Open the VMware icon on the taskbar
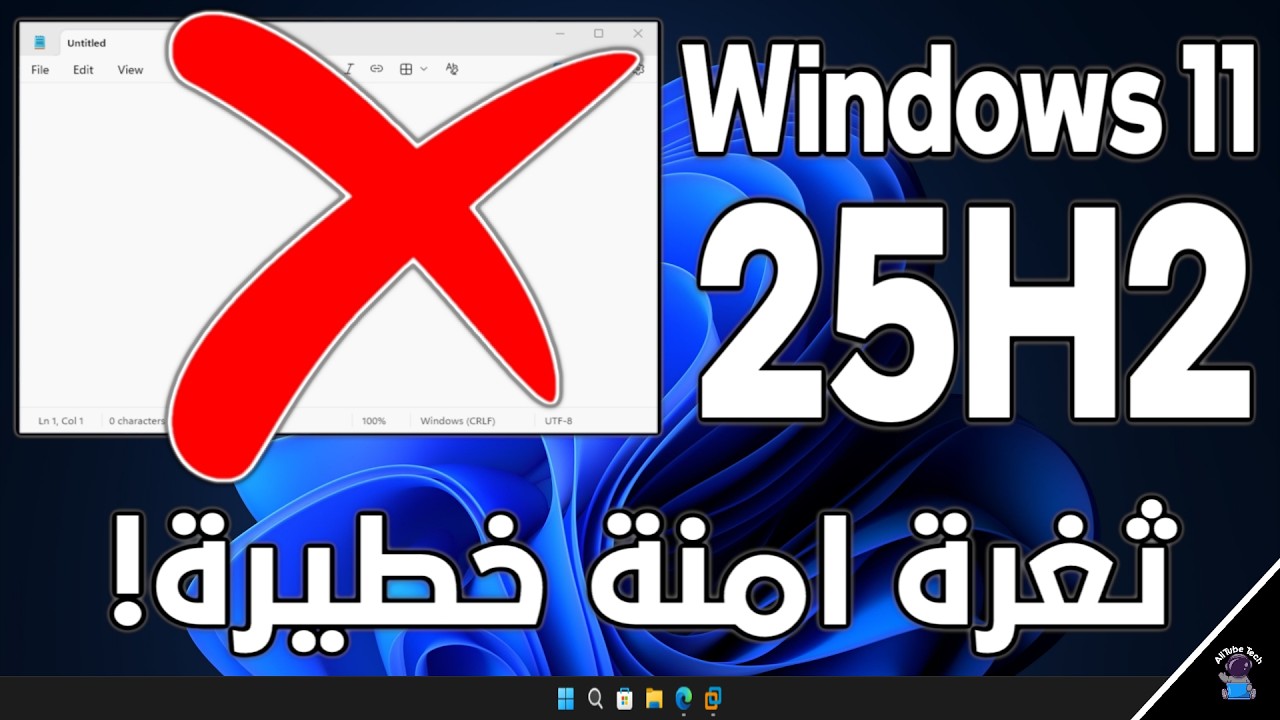The image size is (1280, 720). 713,698
